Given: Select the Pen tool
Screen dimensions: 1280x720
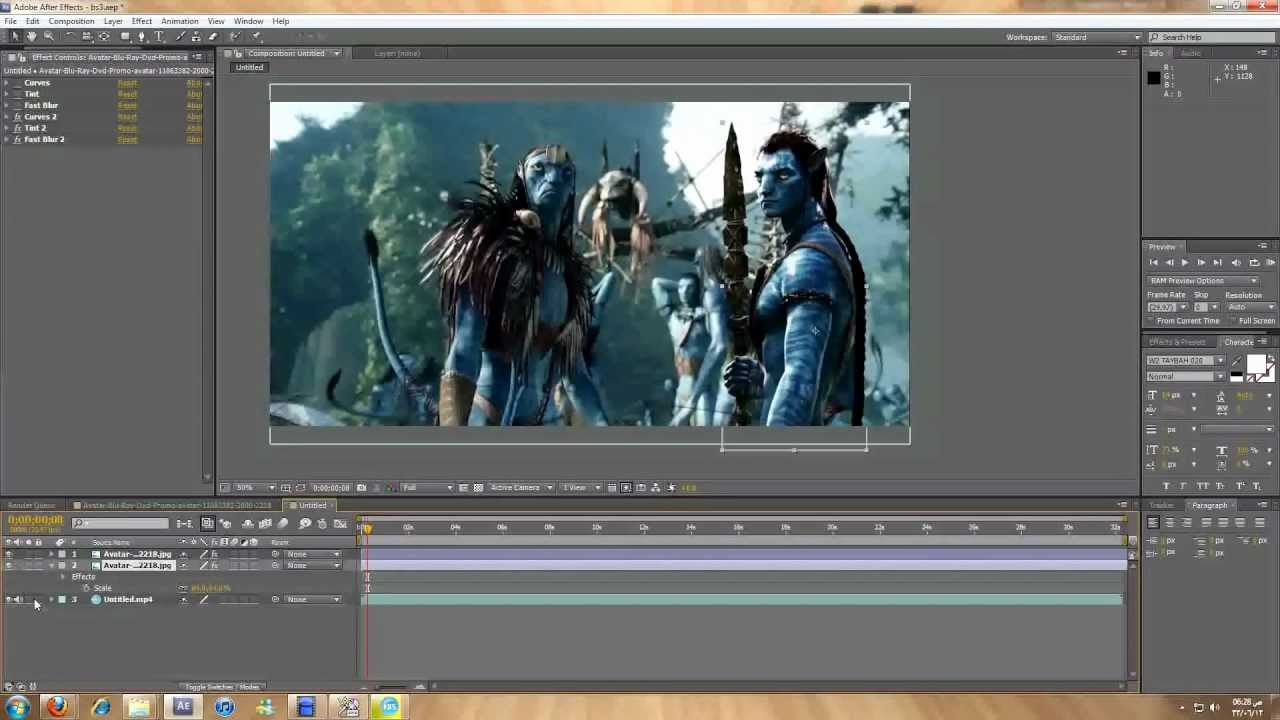Looking at the screenshot, I should [142, 37].
